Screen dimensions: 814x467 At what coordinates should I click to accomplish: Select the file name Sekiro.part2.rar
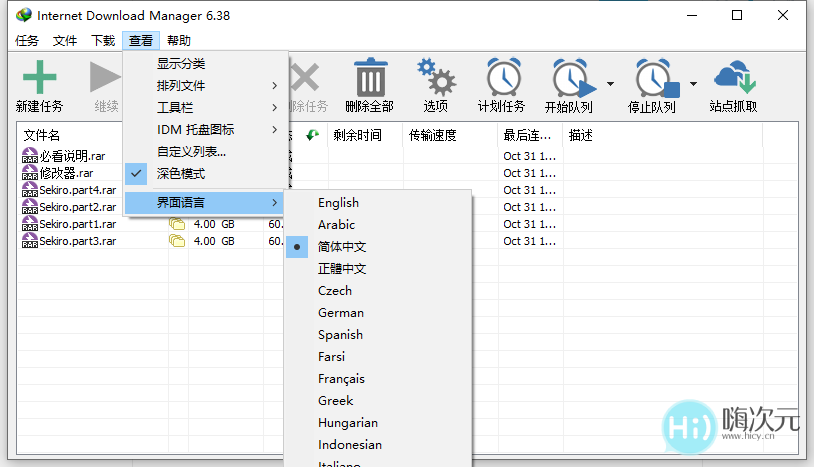coord(78,207)
